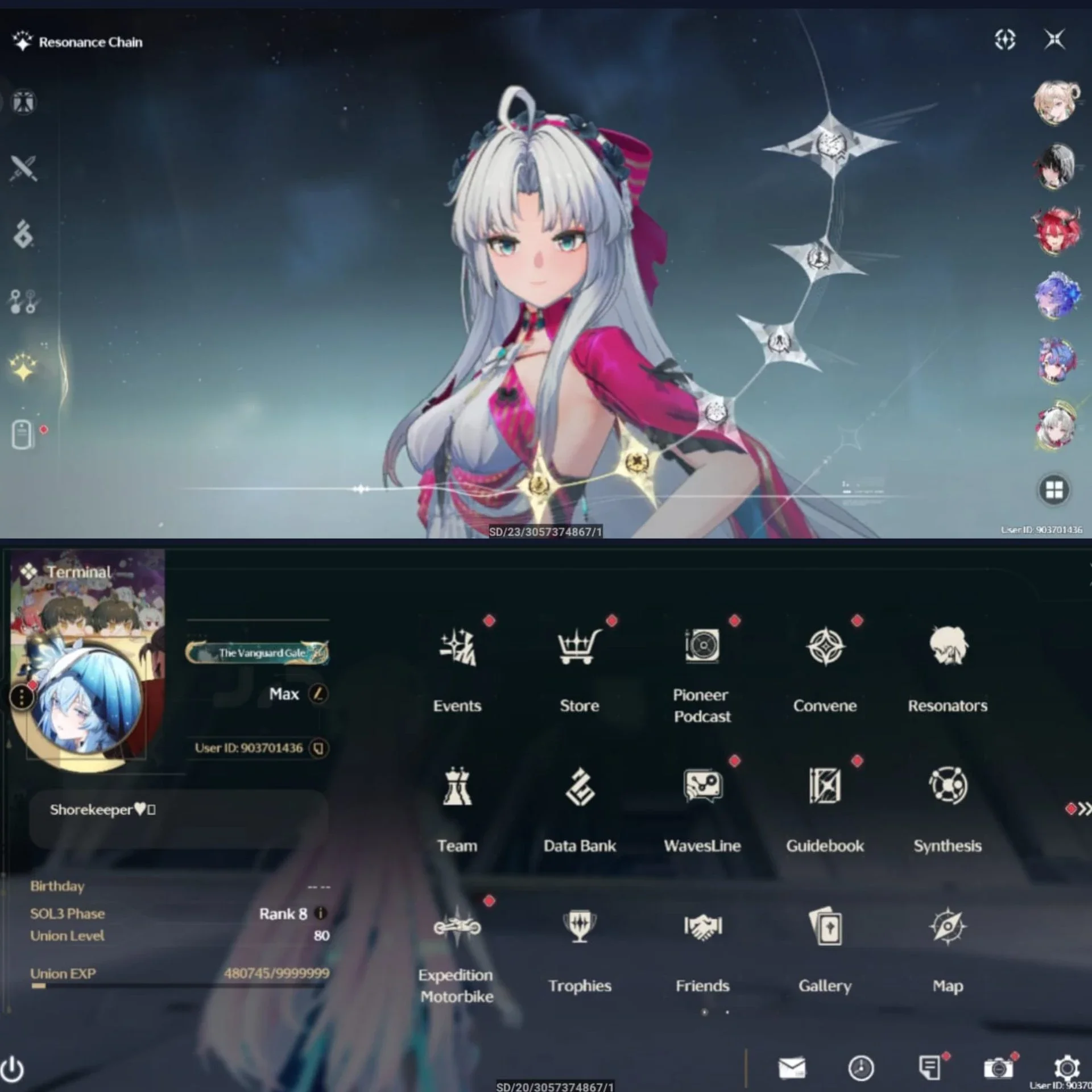Open the Map
The image size is (1092, 1092).
click(948, 951)
